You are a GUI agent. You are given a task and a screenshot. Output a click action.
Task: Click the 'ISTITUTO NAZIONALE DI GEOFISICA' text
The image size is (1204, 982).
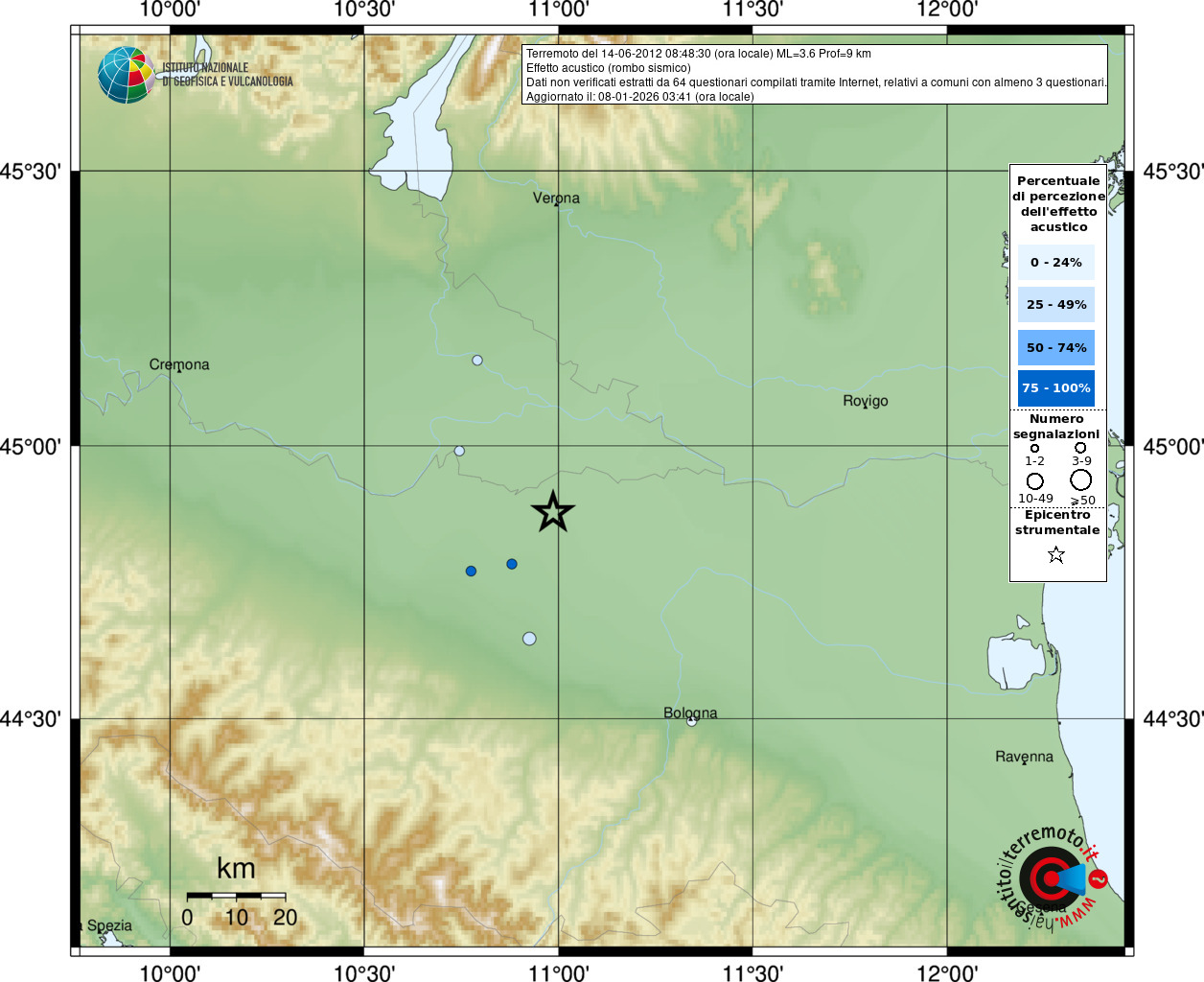click(x=228, y=75)
